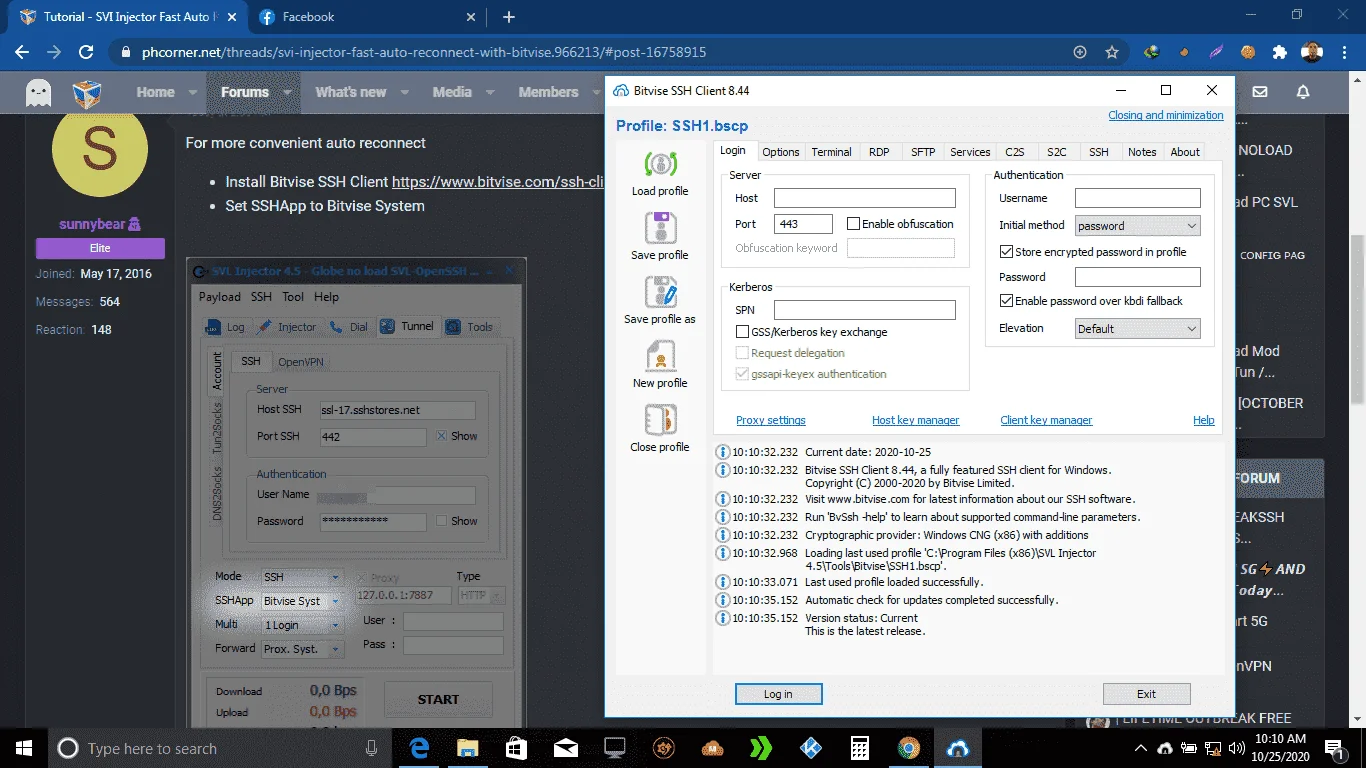Click the Exit button
This screenshot has height=768, width=1366.
(x=1146, y=694)
